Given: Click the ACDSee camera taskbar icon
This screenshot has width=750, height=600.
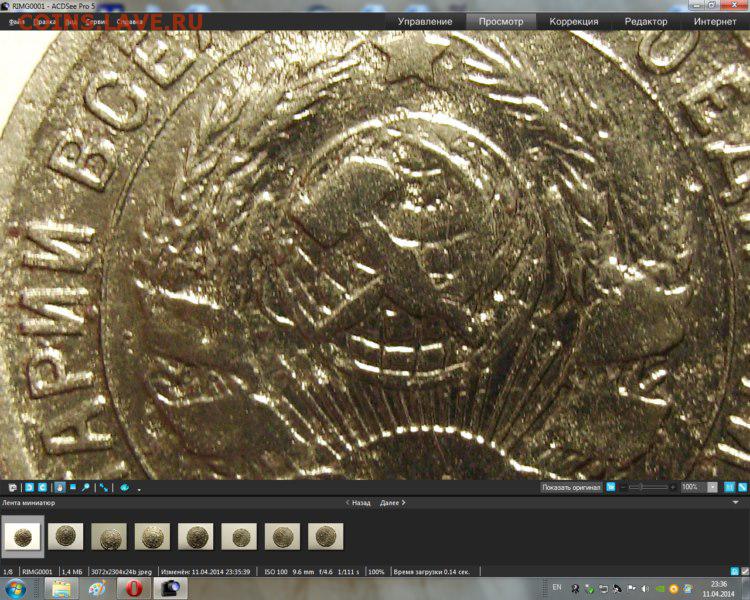Looking at the screenshot, I should click(x=170, y=589).
